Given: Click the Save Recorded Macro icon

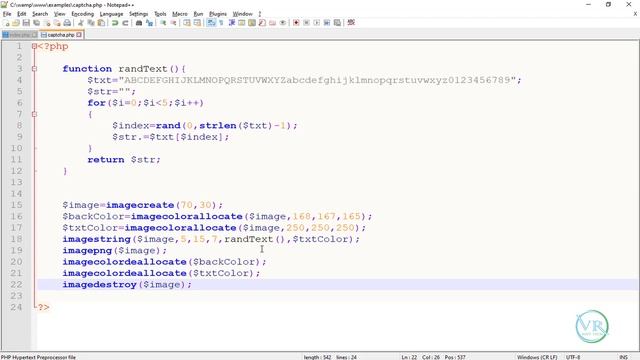Looking at the screenshot, I should click(338, 23).
